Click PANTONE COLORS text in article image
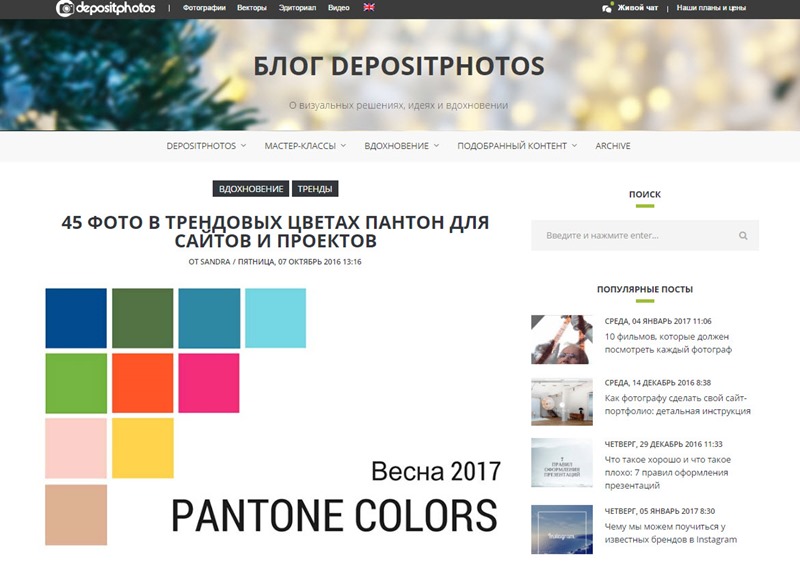Screen dimensions: 800x561 click(334, 516)
